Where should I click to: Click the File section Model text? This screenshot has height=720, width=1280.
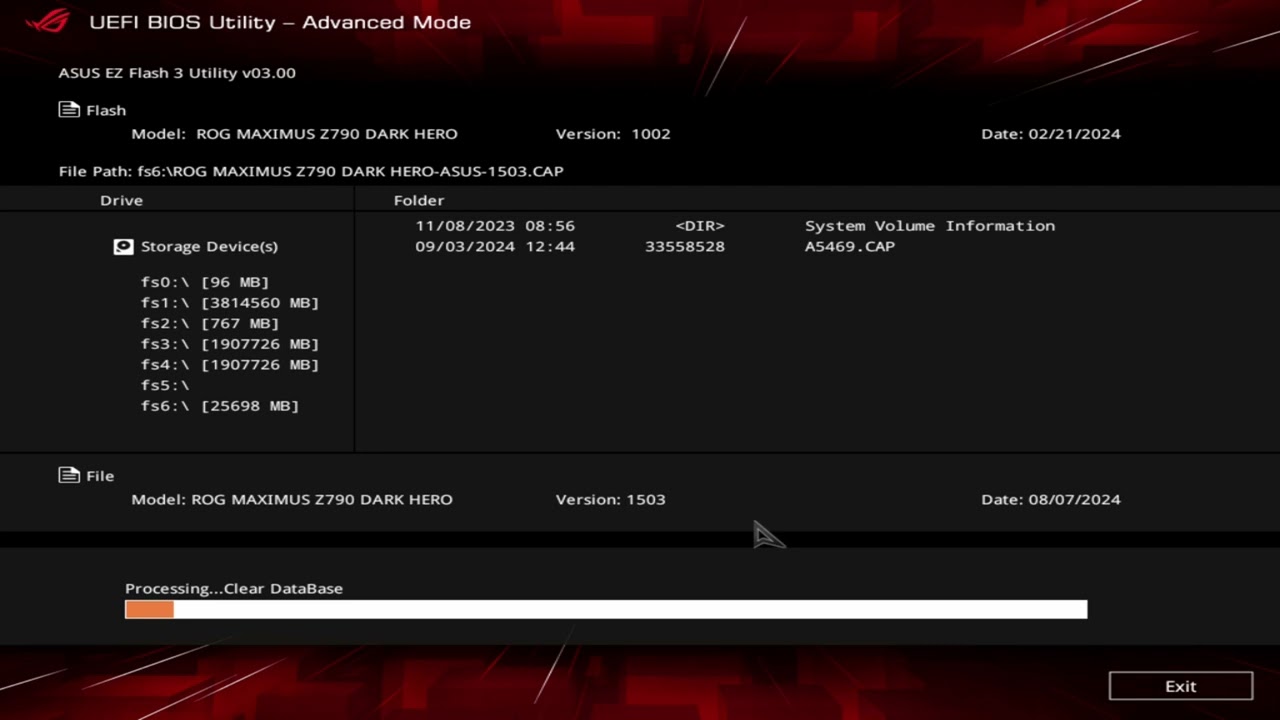(x=292, y=499)
